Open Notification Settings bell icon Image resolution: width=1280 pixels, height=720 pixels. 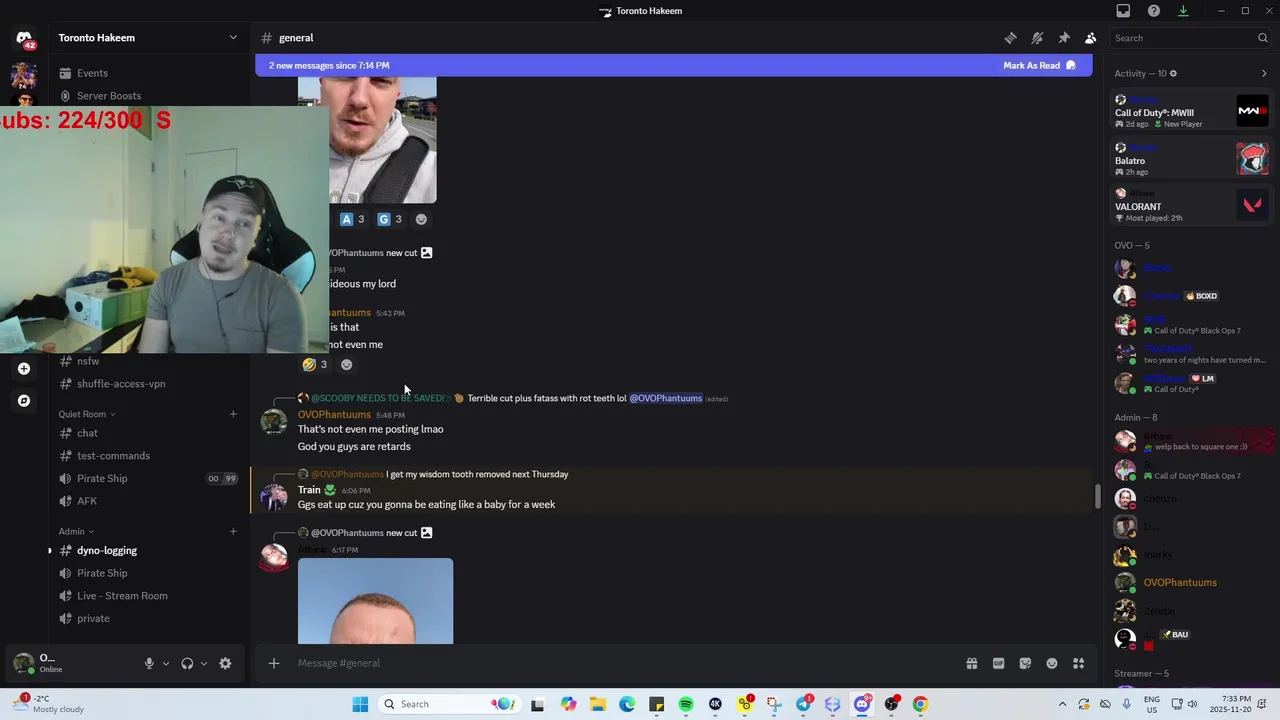pos(1037,38)
